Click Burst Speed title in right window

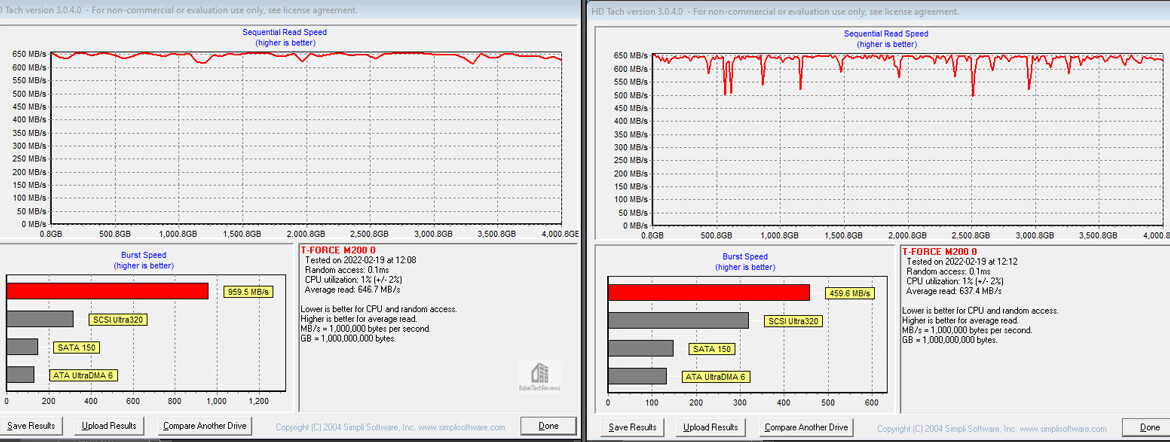point(745,256)
